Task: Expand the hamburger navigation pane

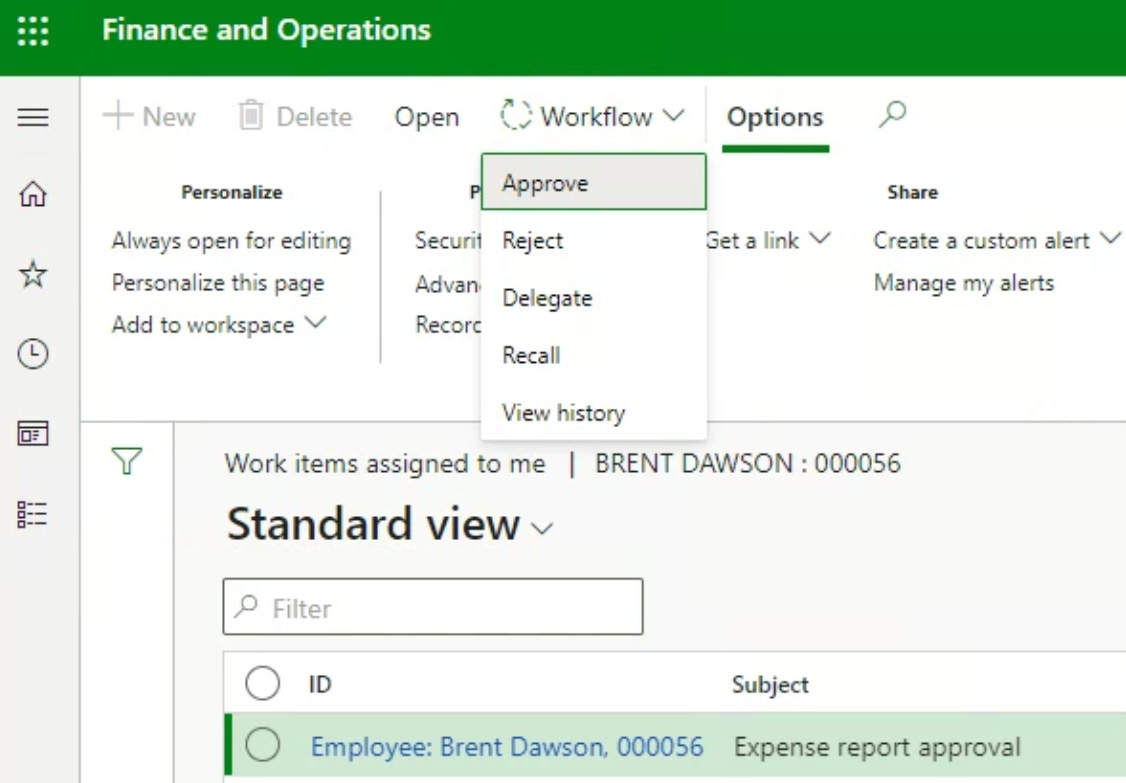Action: point(33,118)
